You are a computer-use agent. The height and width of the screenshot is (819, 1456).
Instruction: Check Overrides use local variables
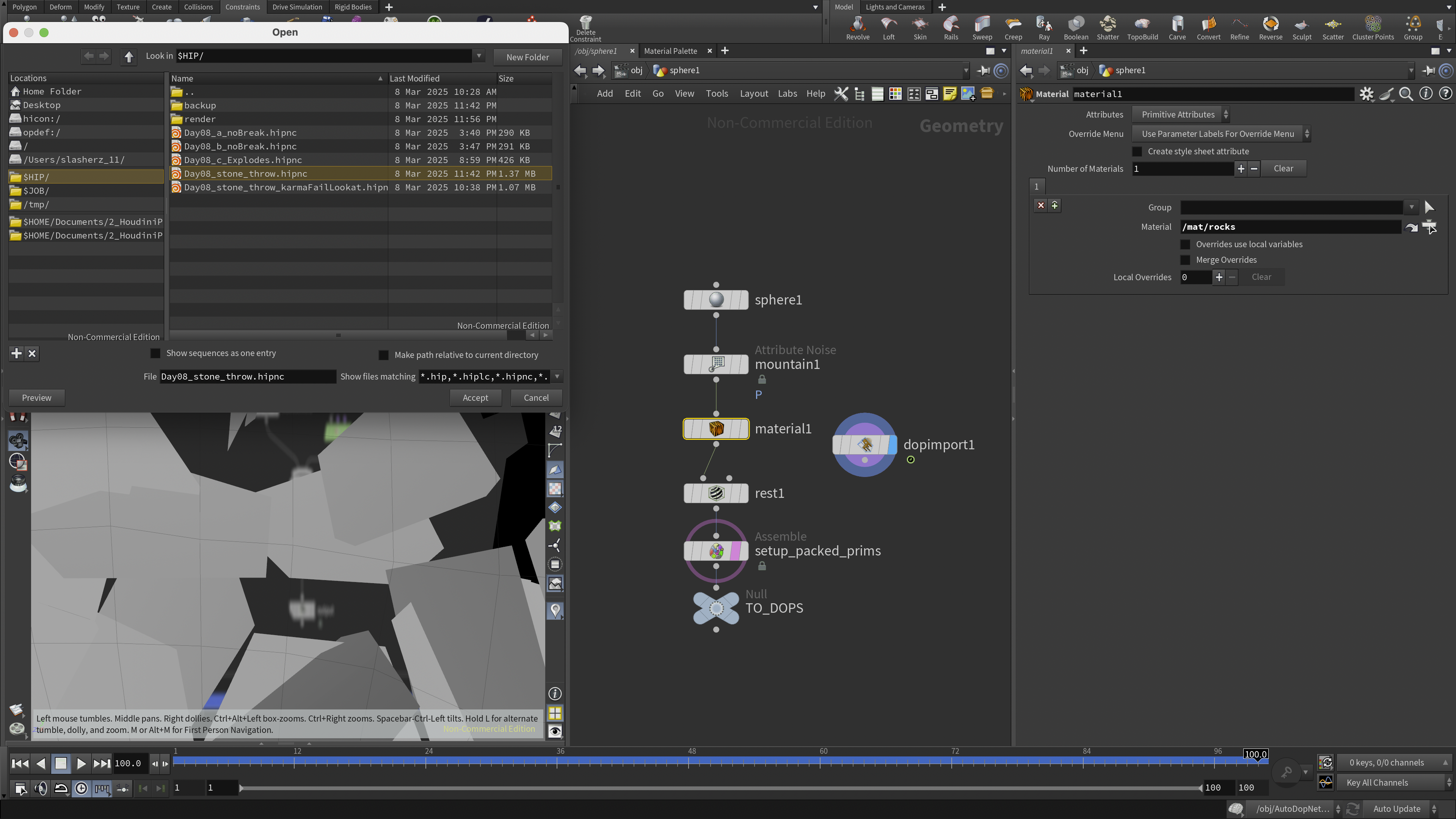(x=1185, y=244)
